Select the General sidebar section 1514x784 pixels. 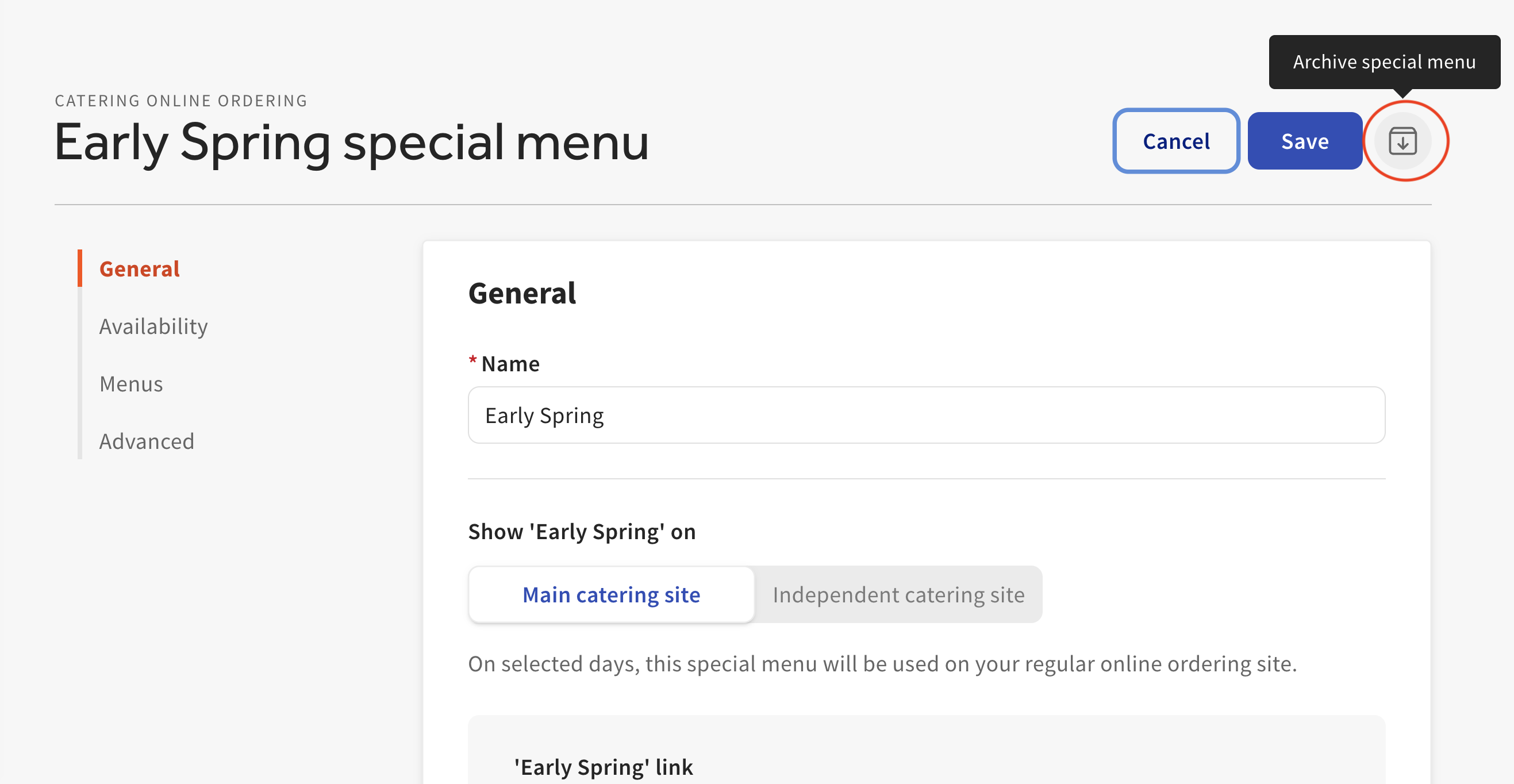point(139,268)
